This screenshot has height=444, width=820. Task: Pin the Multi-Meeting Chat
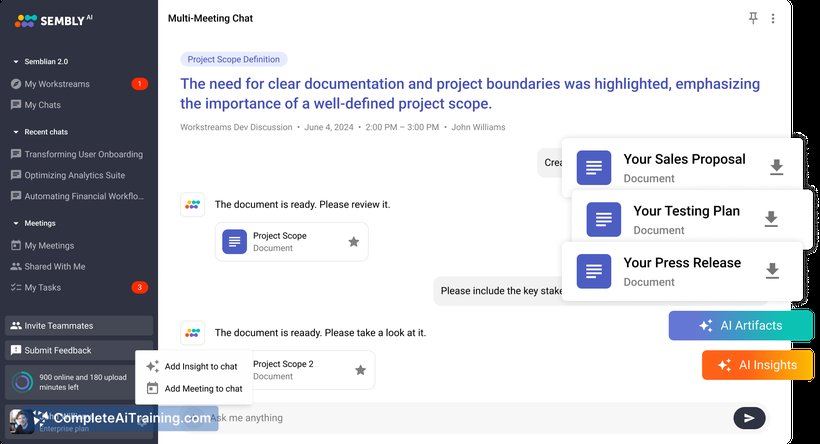pos(753,18)
